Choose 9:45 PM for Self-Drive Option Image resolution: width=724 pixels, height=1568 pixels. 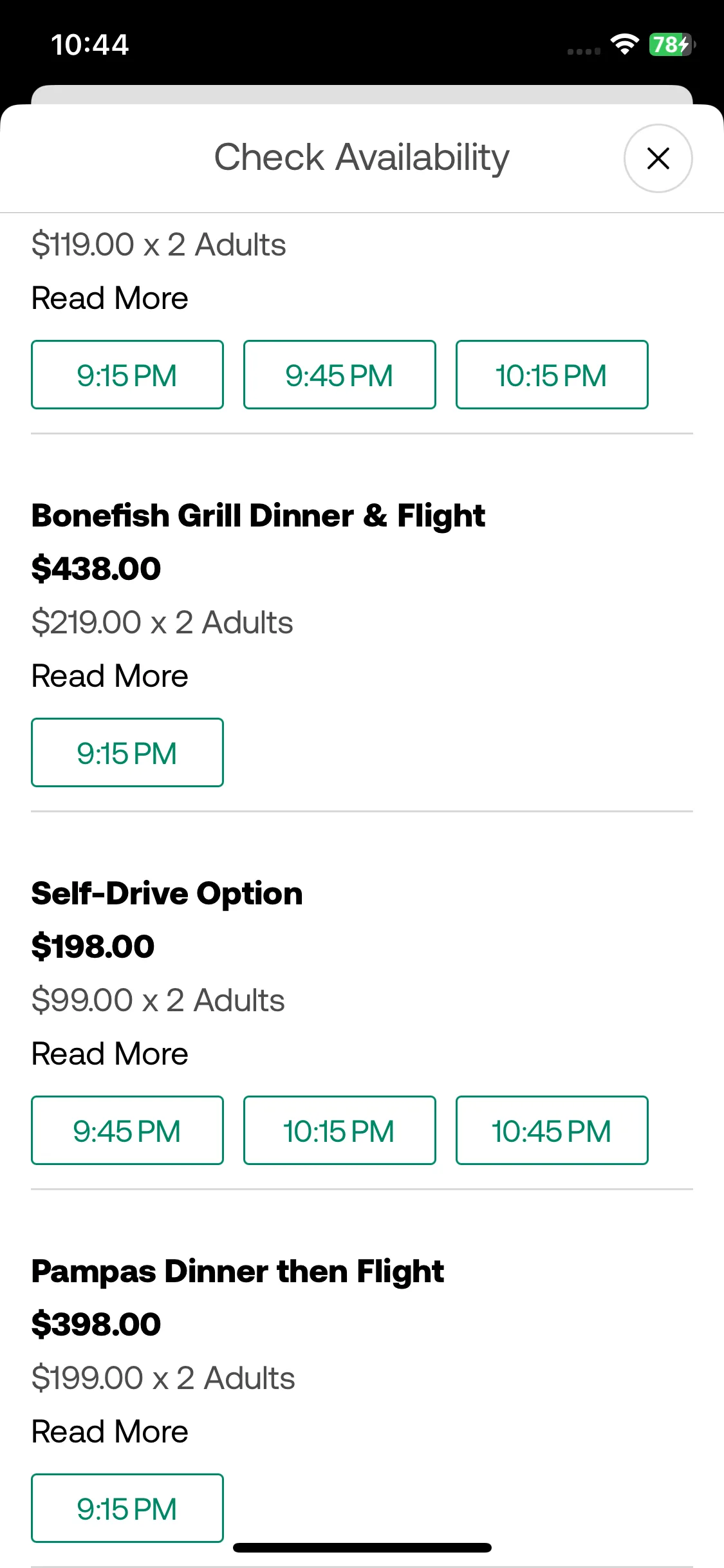point(127,1130)
